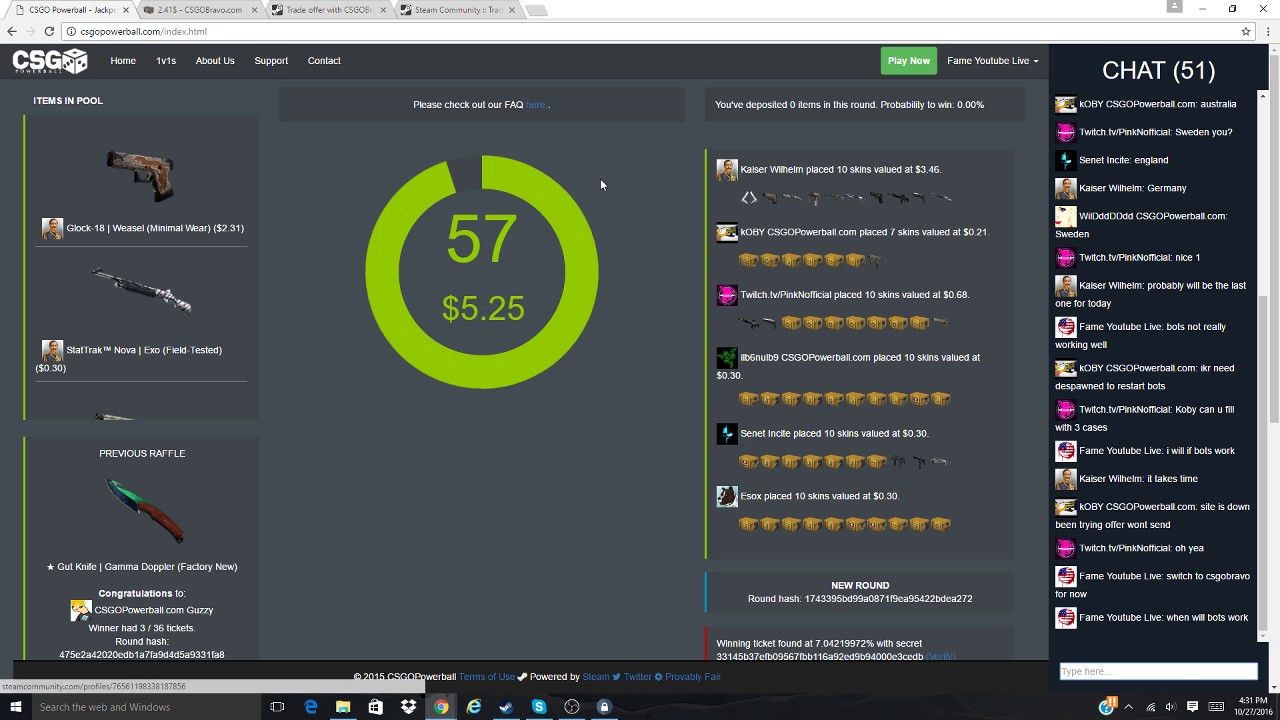Go back using browser back arrow

tap(12, 31)
